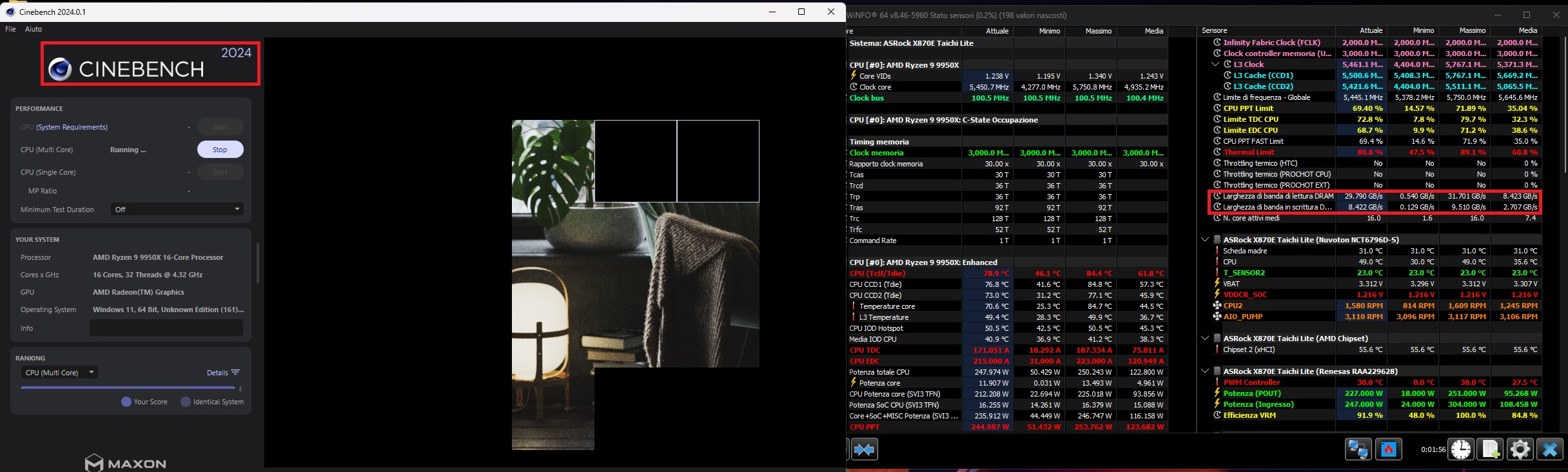Click thermometer icon beside PWM Controller
1568x472 pixels.
[x=1217, y=382]
